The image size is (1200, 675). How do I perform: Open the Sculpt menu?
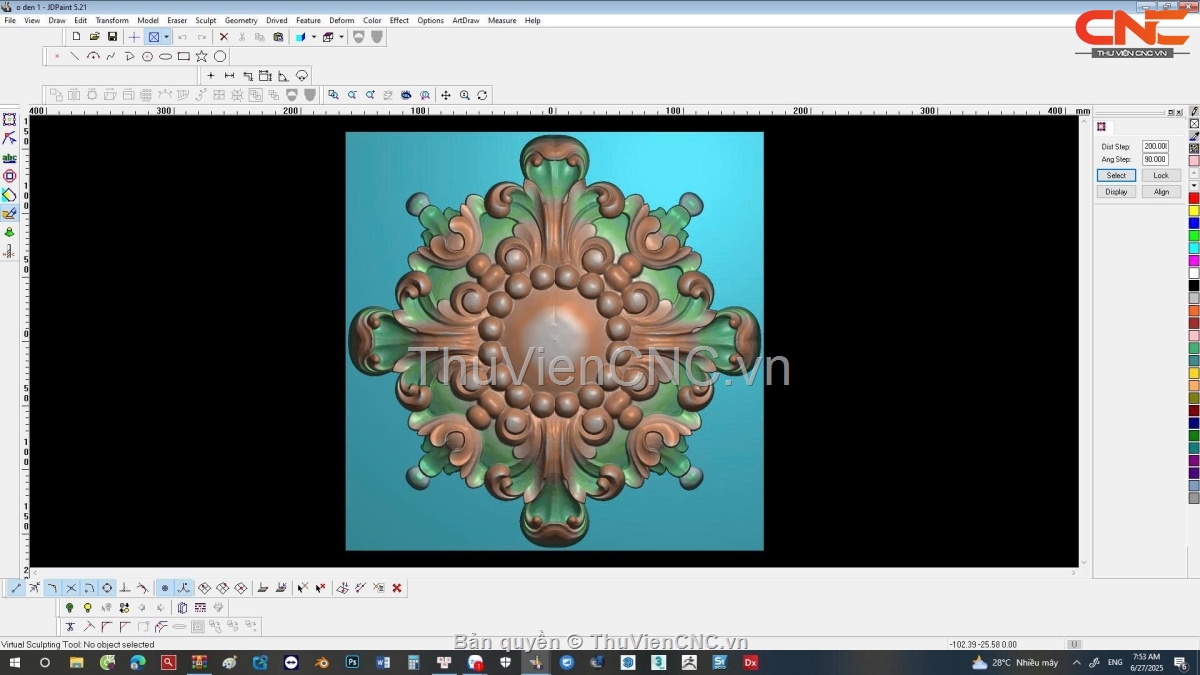pos(206,20)
